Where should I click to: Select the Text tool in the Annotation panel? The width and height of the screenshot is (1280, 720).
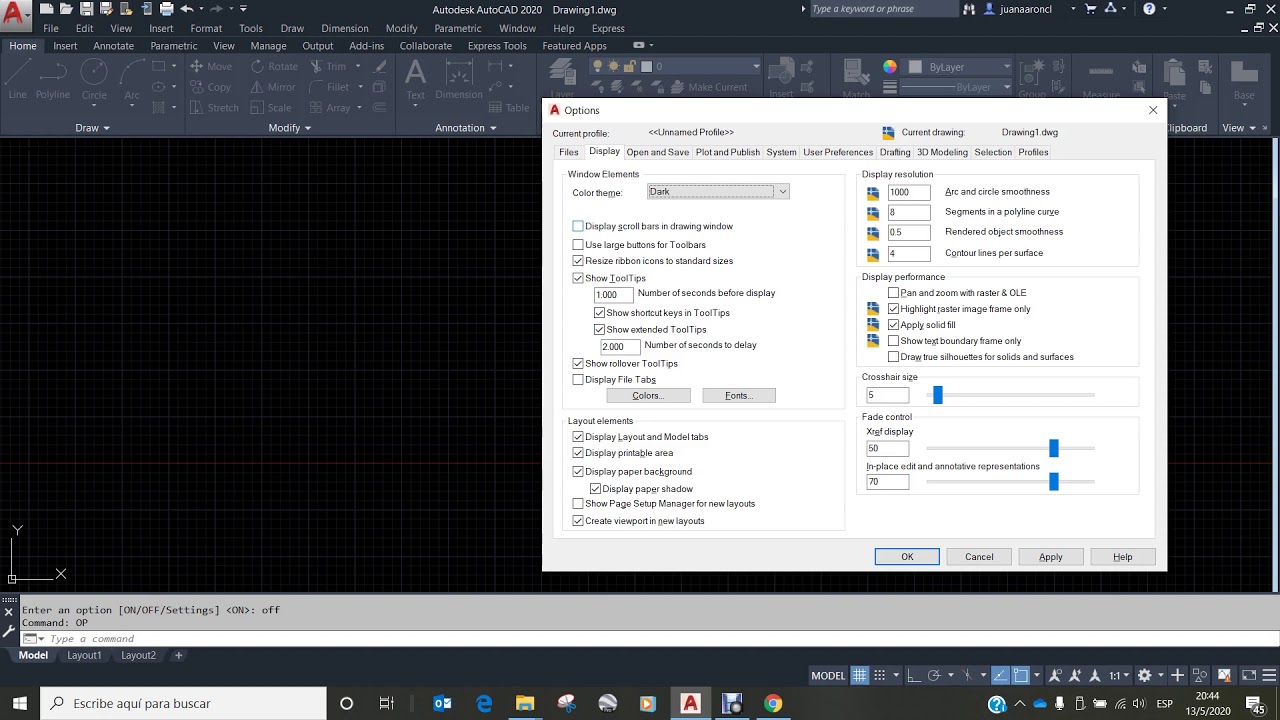pyautogui.click(x=415, y=80)
